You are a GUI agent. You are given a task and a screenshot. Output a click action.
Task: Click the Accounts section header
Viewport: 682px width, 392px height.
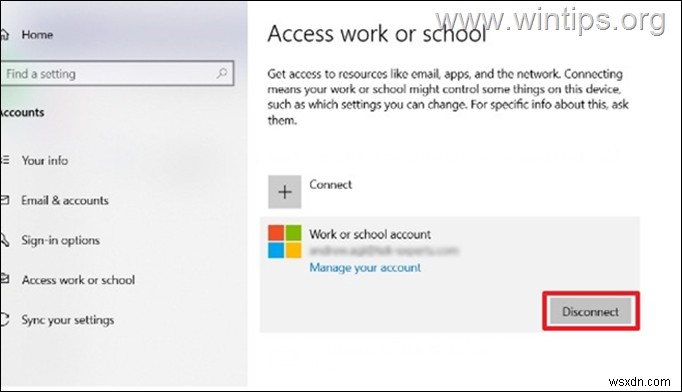point(22,112)
